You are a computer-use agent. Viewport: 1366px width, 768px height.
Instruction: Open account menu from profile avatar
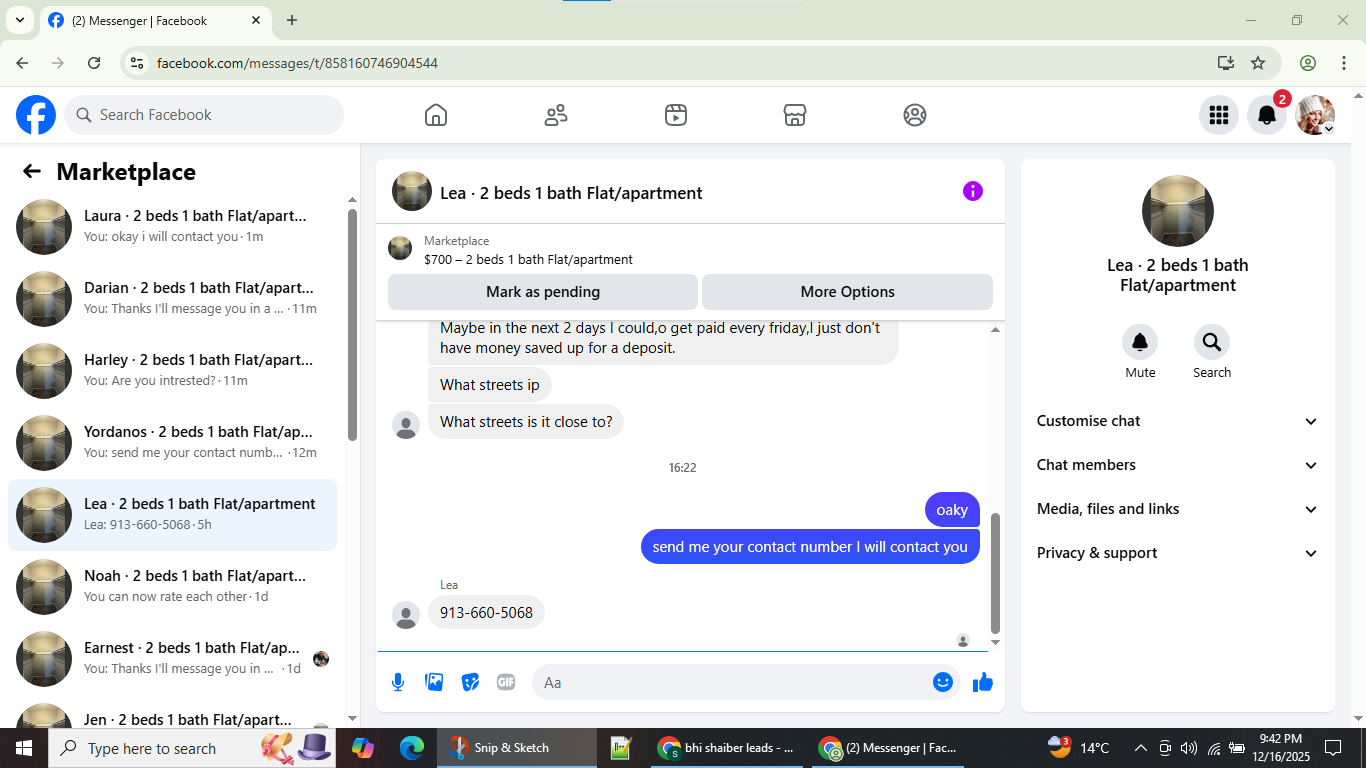tap(1315, 115)
